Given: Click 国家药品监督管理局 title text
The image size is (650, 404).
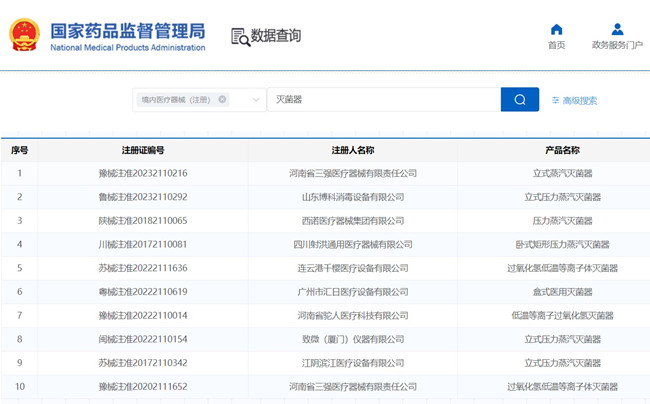Looking at the screenshot, I should 128,31.
